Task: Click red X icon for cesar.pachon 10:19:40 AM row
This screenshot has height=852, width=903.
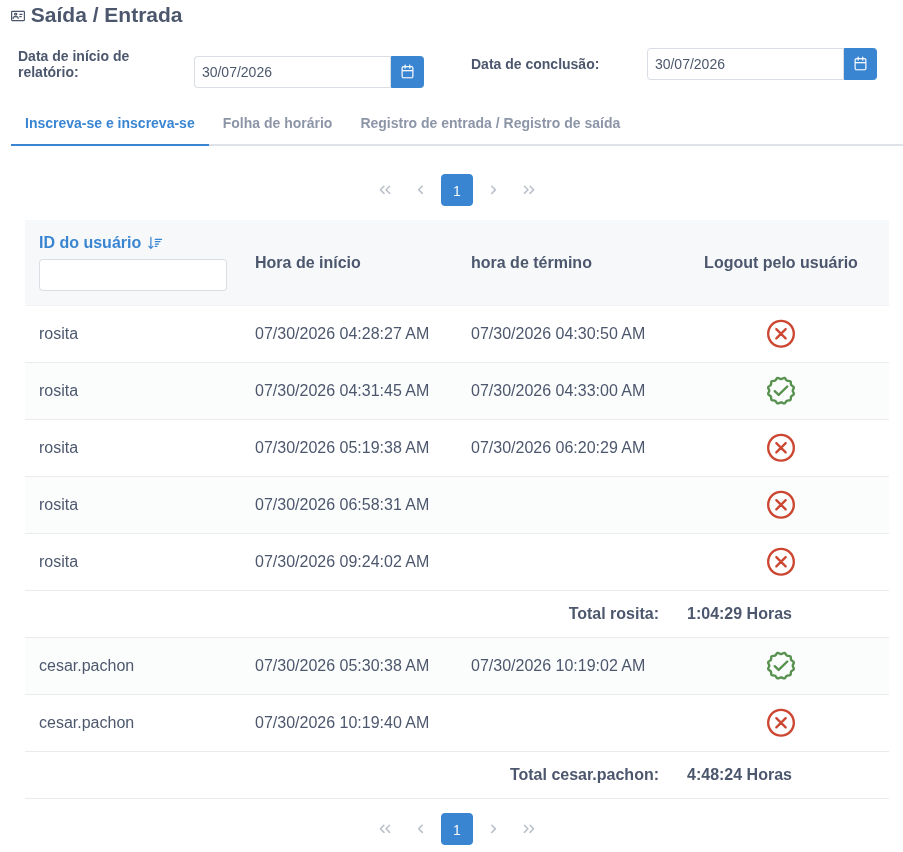Action: tap(780, 722)
